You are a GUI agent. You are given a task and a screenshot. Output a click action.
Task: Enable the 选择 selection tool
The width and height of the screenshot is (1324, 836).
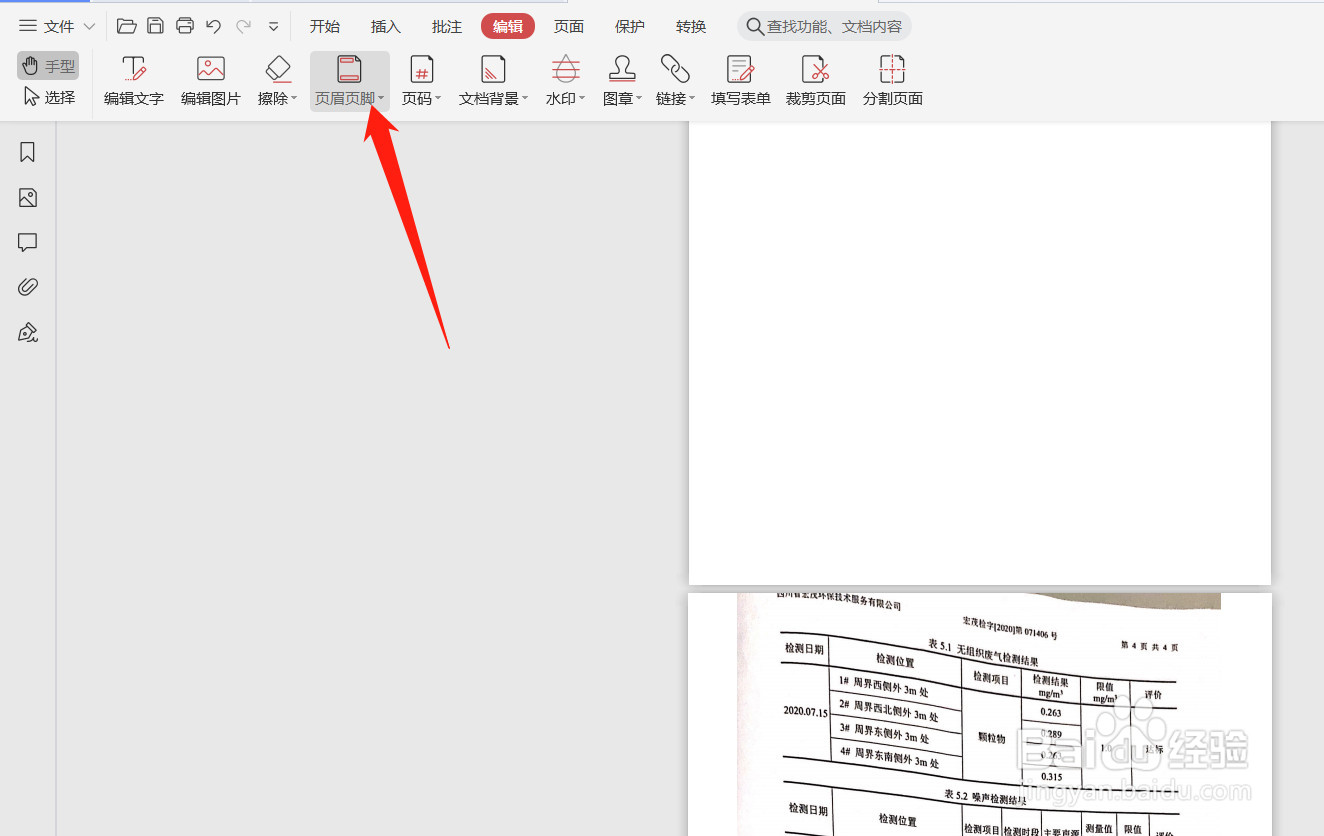point(48,97)
